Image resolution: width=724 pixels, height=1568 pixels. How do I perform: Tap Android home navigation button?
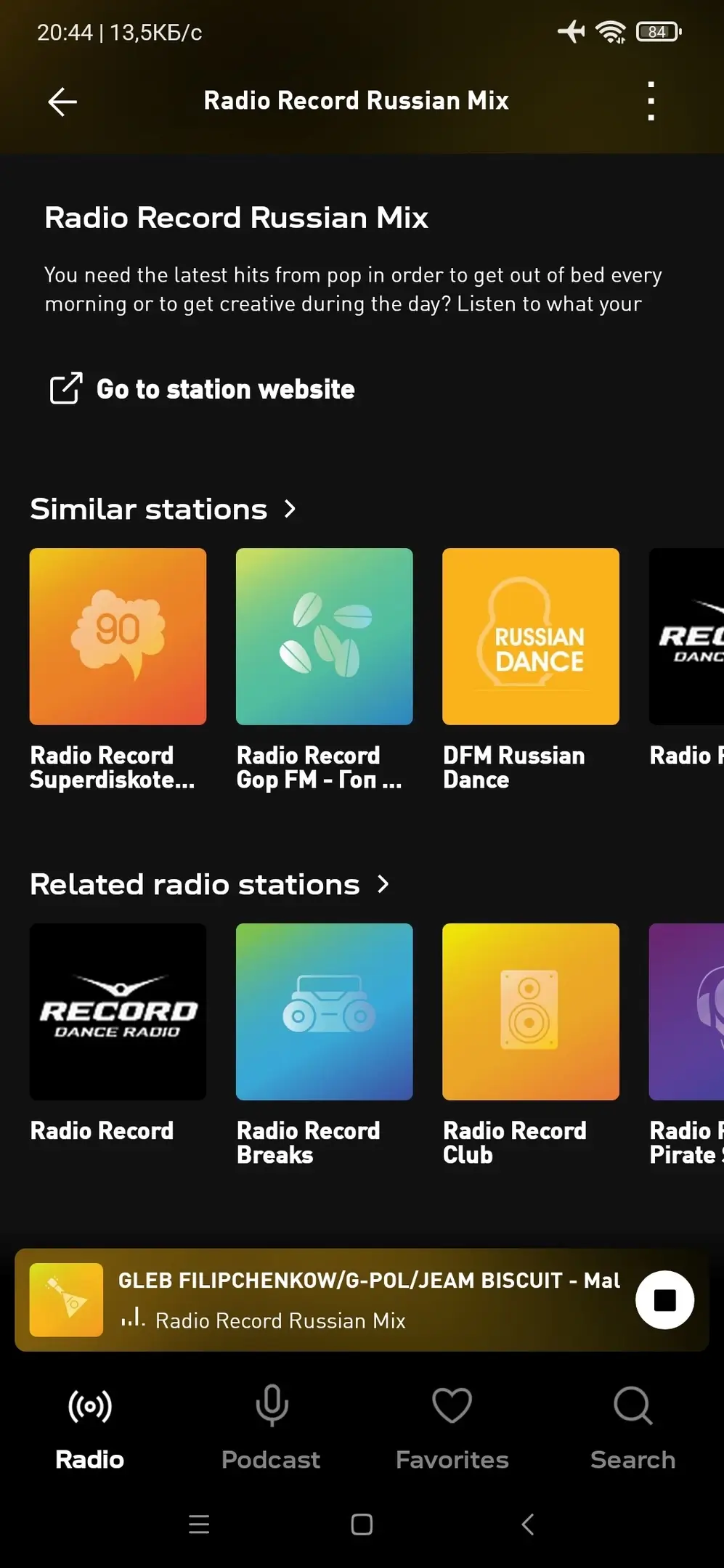362,1524
